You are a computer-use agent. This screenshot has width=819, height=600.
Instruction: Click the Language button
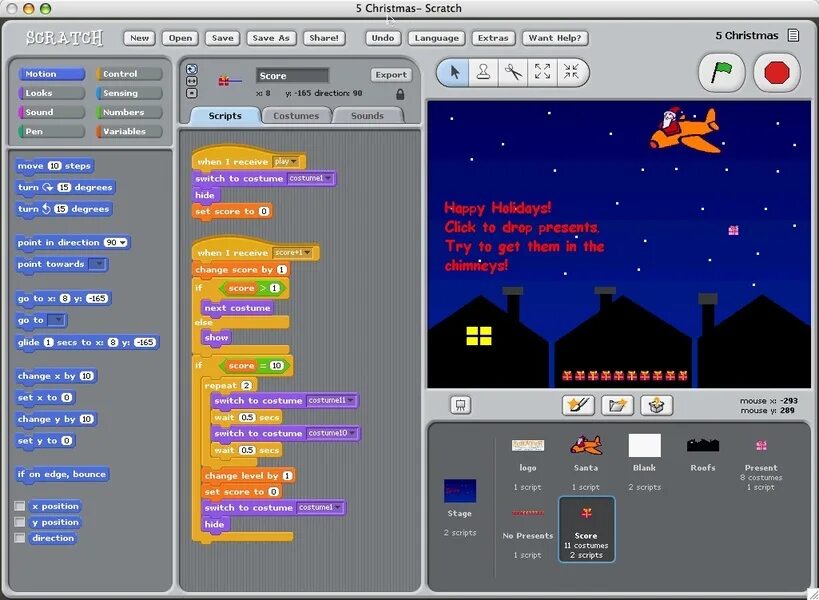pos(437,38)
